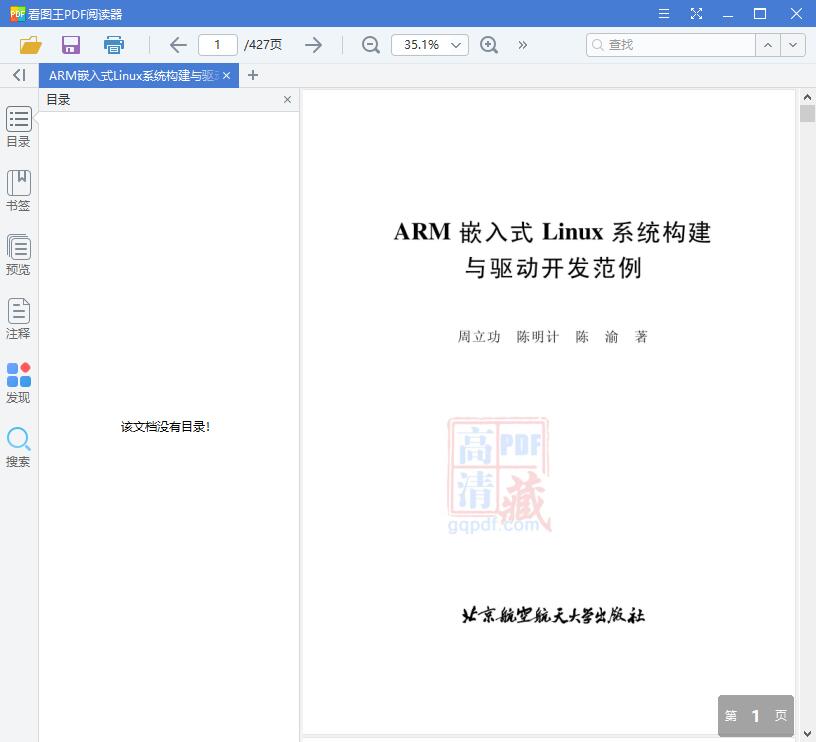The width and height of the screenshot is (816, 742).
Task: Open the 搜索 search sidebar panel
Action: pyautogui.click(x=19, y=447)
